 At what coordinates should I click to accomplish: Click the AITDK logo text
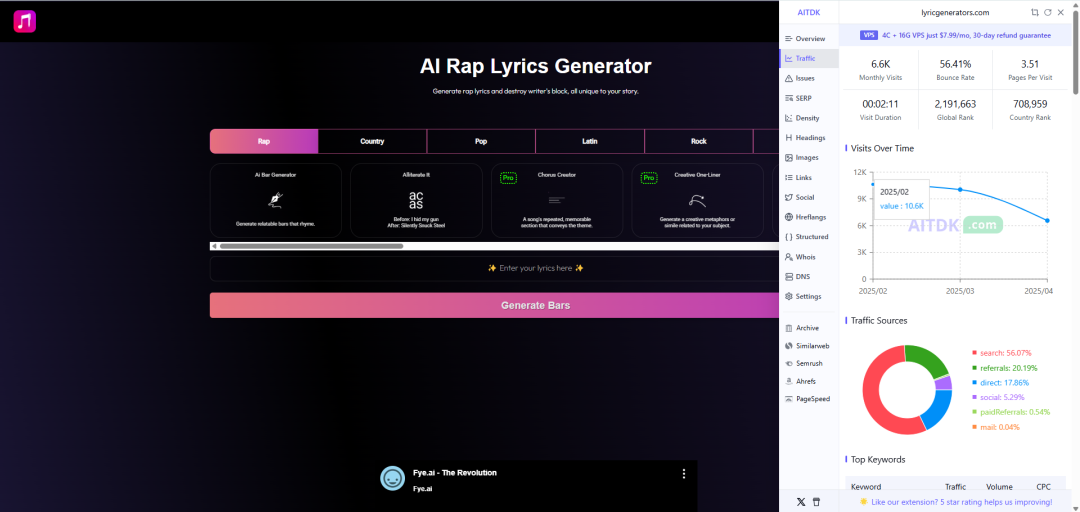click(808, 12)
